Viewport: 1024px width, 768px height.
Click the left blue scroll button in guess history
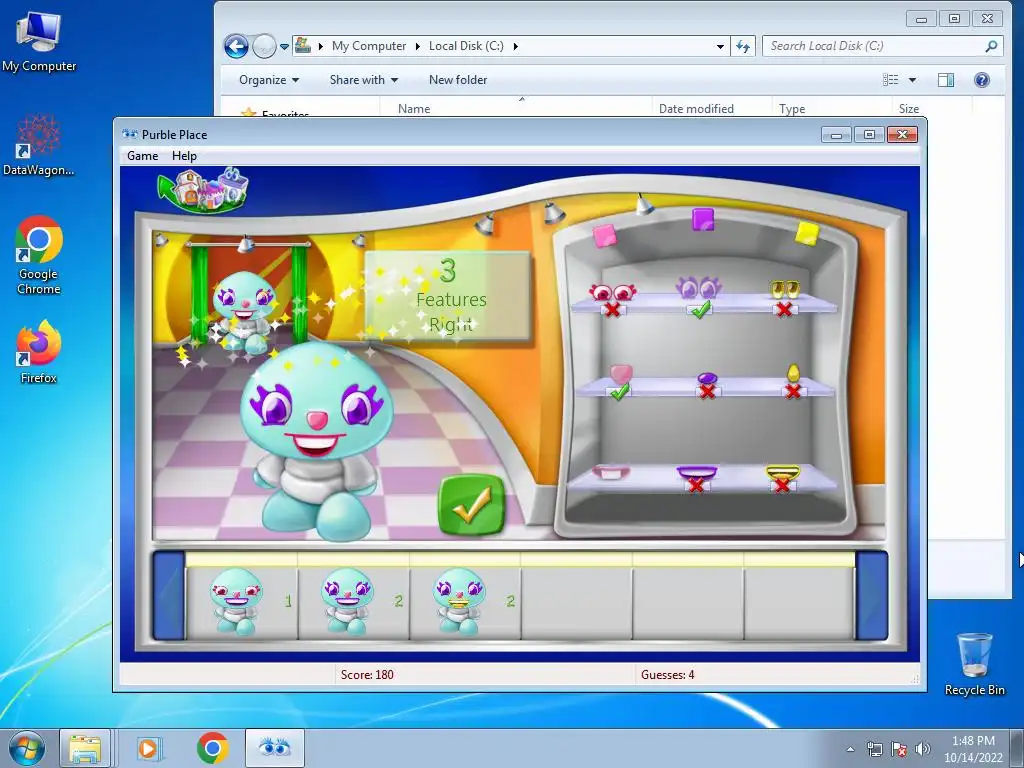point(168,596)
